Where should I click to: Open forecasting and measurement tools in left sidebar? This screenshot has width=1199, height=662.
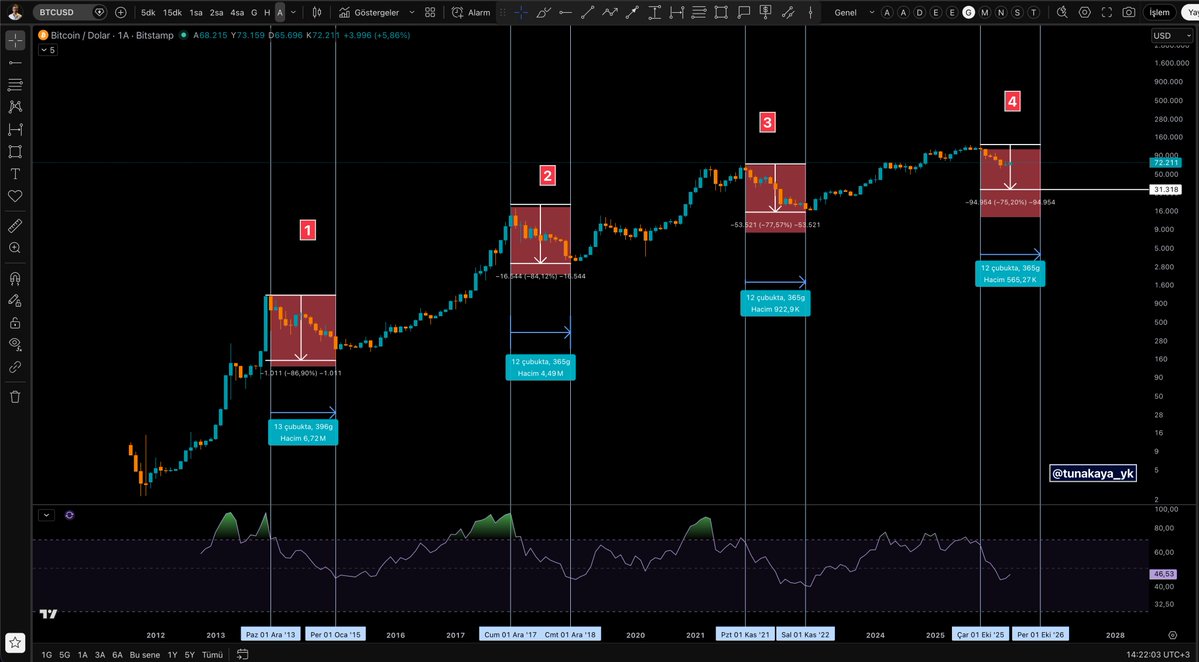coord(15,129)
